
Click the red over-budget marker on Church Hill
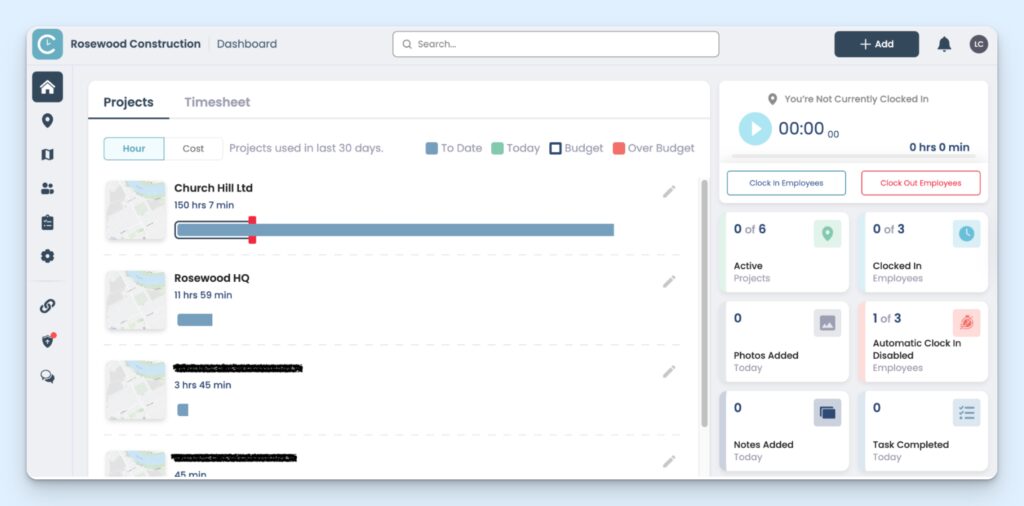(x=252, y=230)
